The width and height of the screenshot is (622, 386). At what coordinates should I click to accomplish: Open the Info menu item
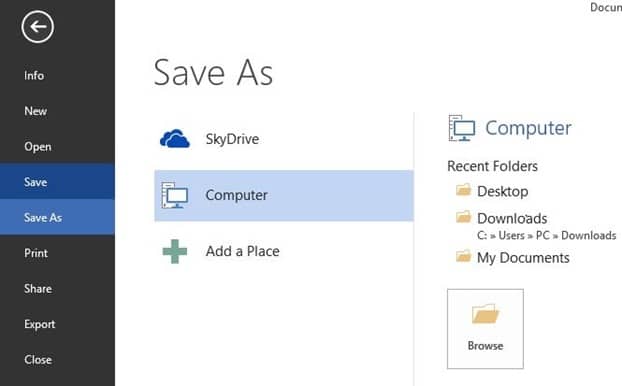click(34, 75)
